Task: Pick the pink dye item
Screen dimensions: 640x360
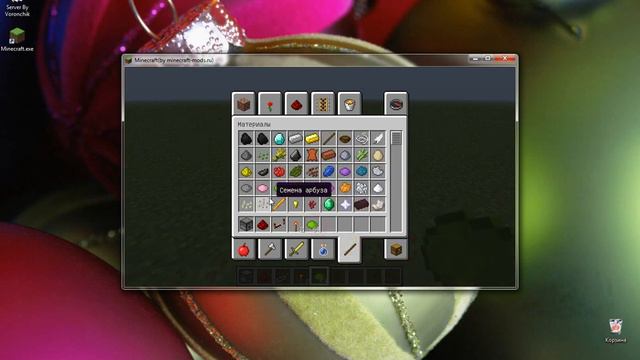Action: coord(263,188)
